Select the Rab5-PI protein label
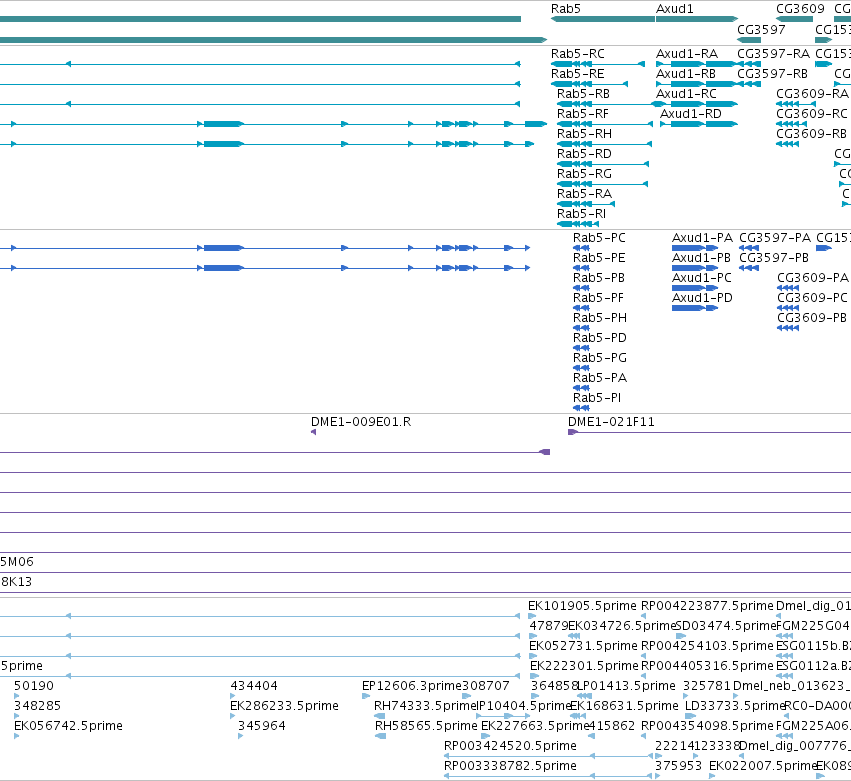The image size is (851, 781). pyautogui.click(x=597, y=398)
